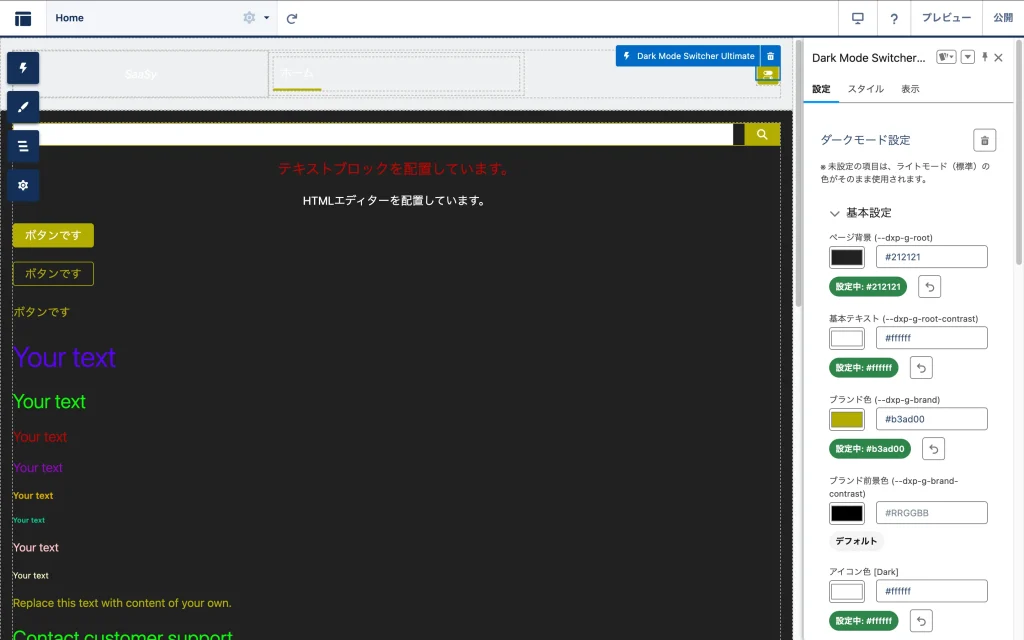Screen dimensions: 1024x640
Task: Switch to the スタイル tab
Action: click(x=865, y=89)
